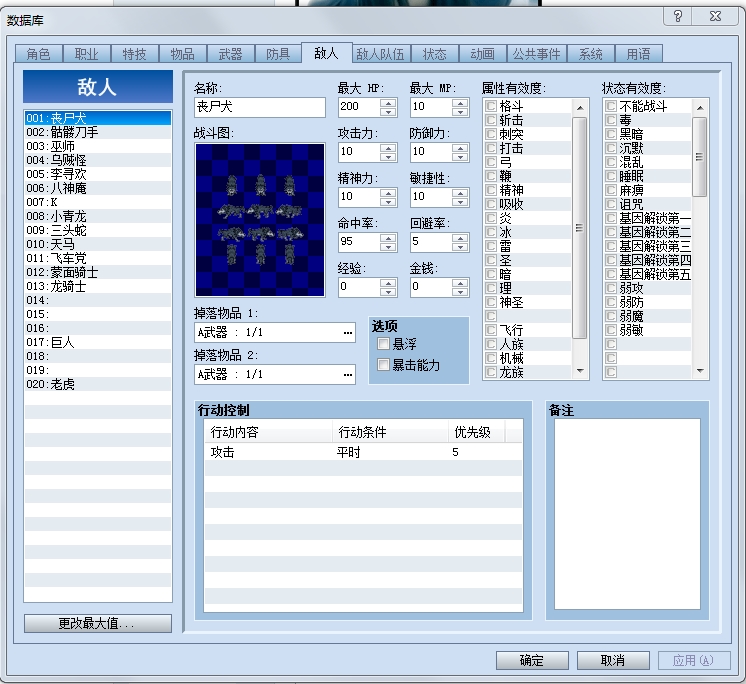Click the 名称 input field

coord(260,107)
